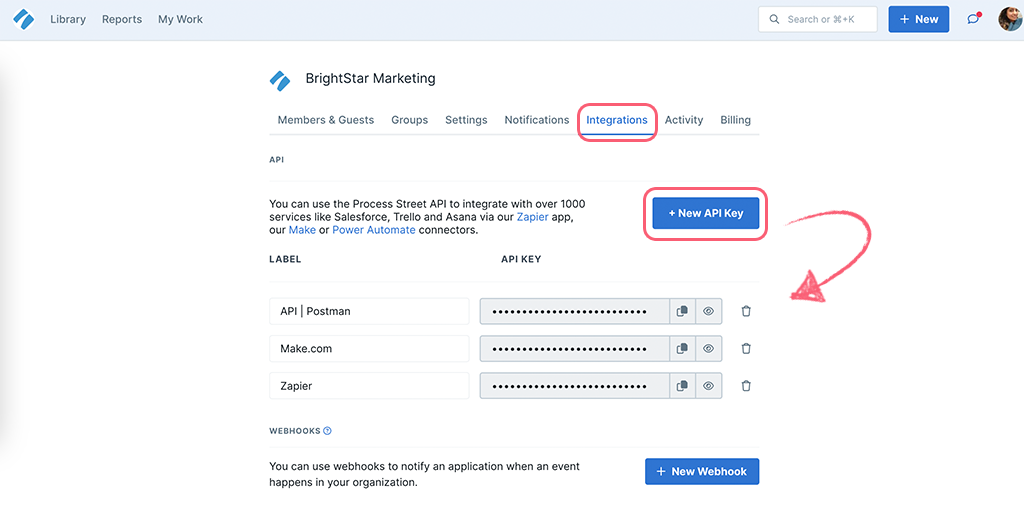Screen dimensions: 1024x512
Task: Follow the Make link
Action: coord(302,230)
